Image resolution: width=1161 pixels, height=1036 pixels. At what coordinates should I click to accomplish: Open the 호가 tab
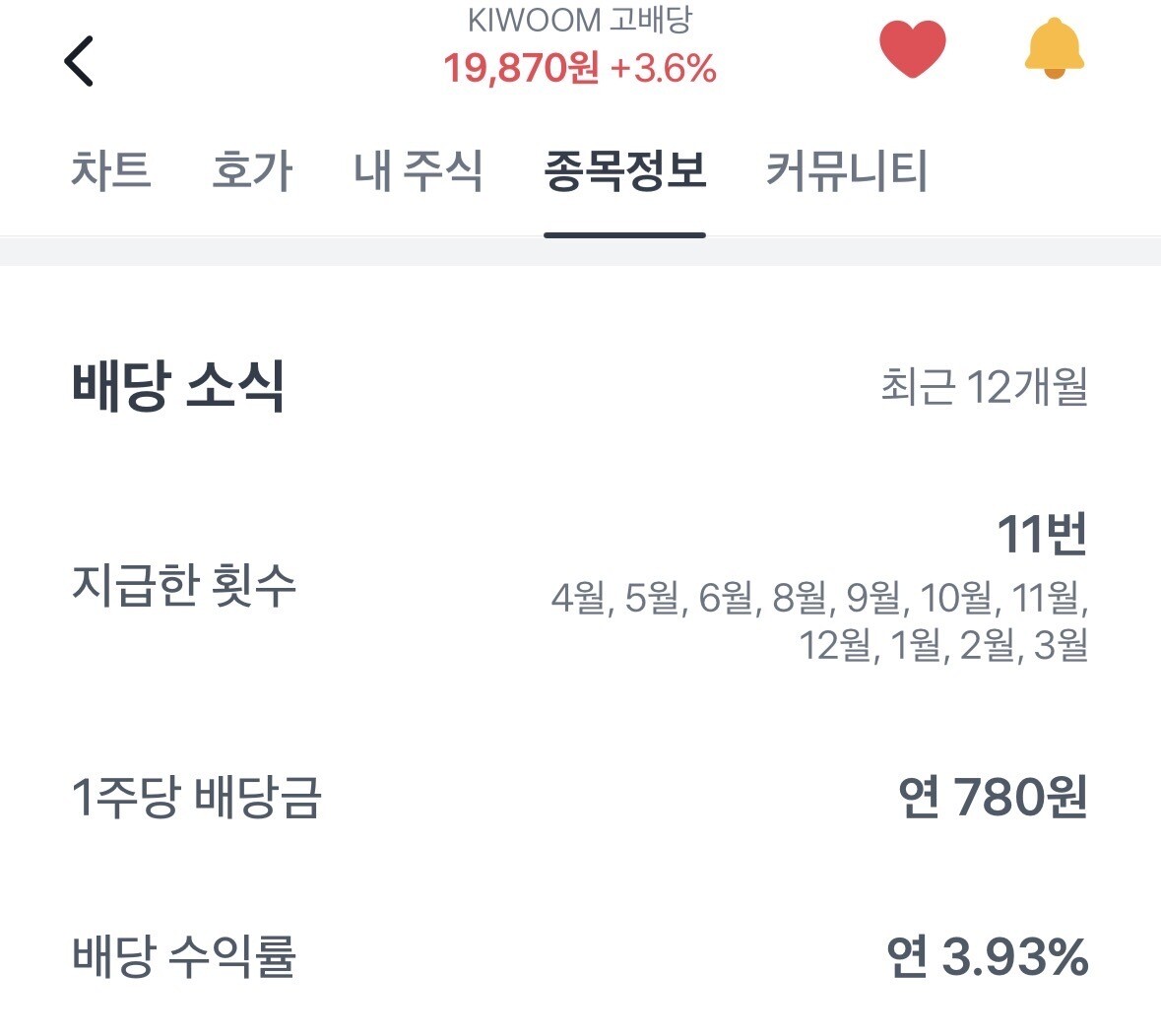click(x=252, y=170)
